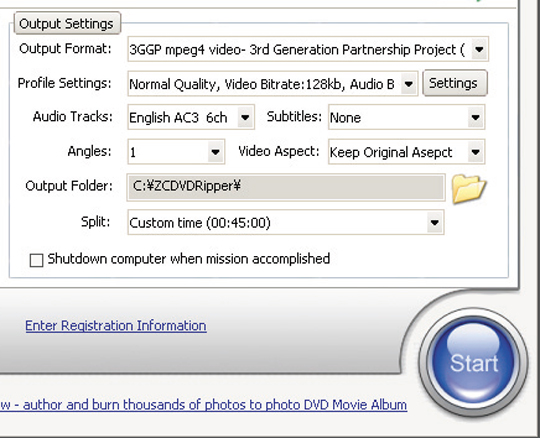Image resolution: width=540 pixels, height=438 pixels.
Task: Click the 3GGP mpeg4 video format text
Action: tap(297, 50)
